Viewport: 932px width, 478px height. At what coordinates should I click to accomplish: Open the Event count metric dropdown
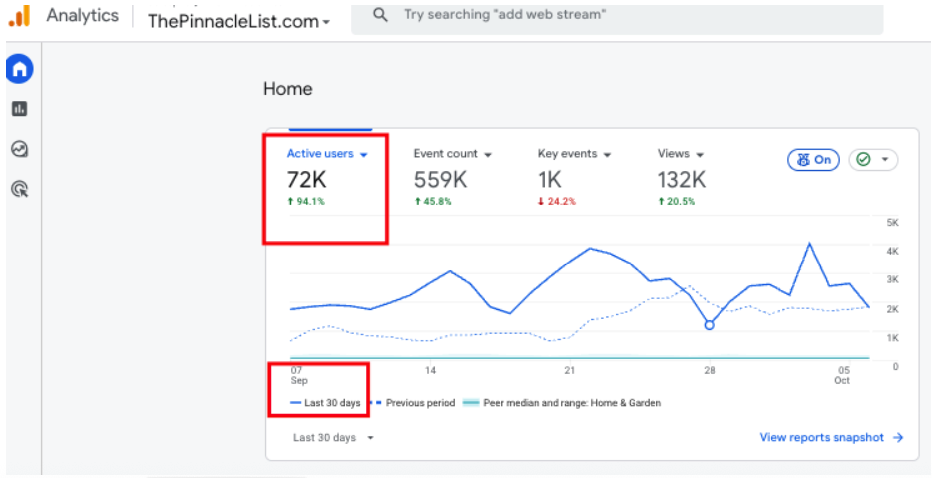488,155
